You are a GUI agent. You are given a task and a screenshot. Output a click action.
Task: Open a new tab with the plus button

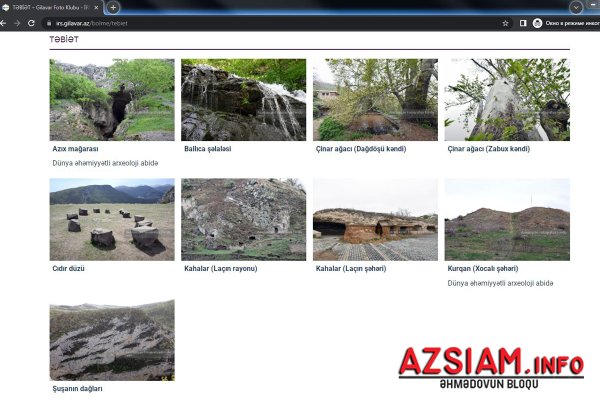(x=113, y=7)
